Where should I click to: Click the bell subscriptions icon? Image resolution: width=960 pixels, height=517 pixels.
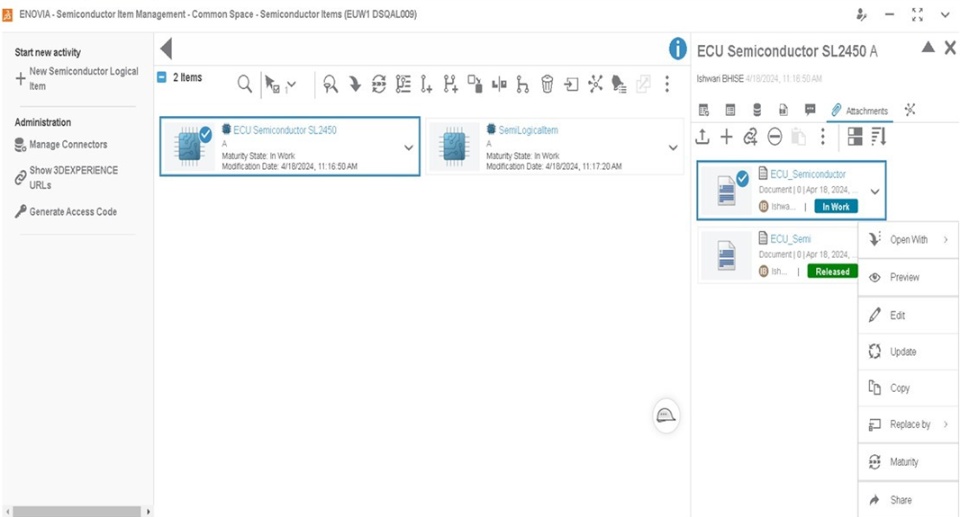pos(619,84)
